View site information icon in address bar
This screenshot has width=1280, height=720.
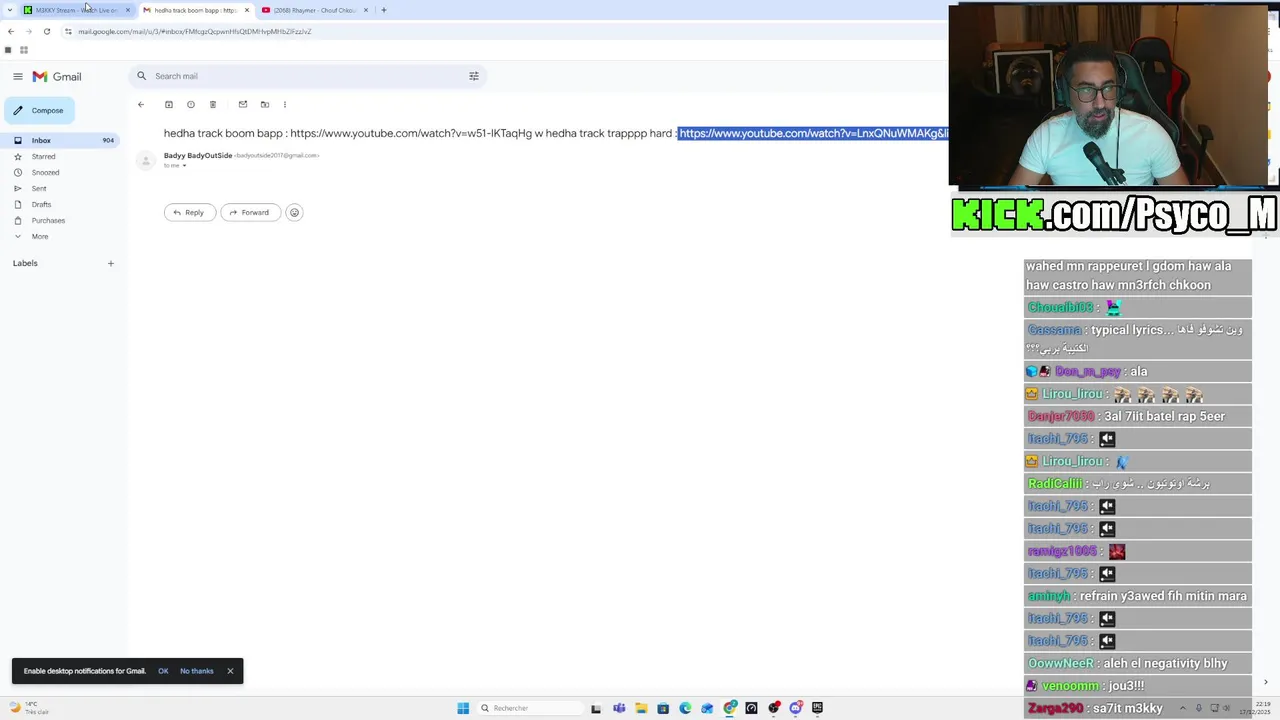click(x=68, y=31)
